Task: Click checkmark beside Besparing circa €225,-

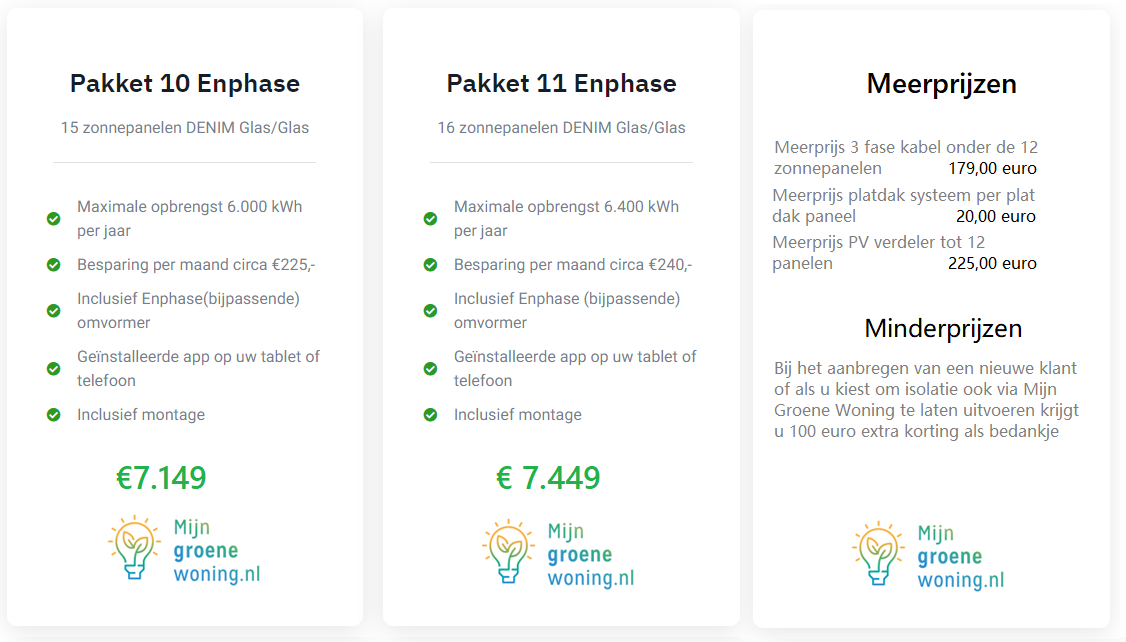Action: click(x=54, y=265)
